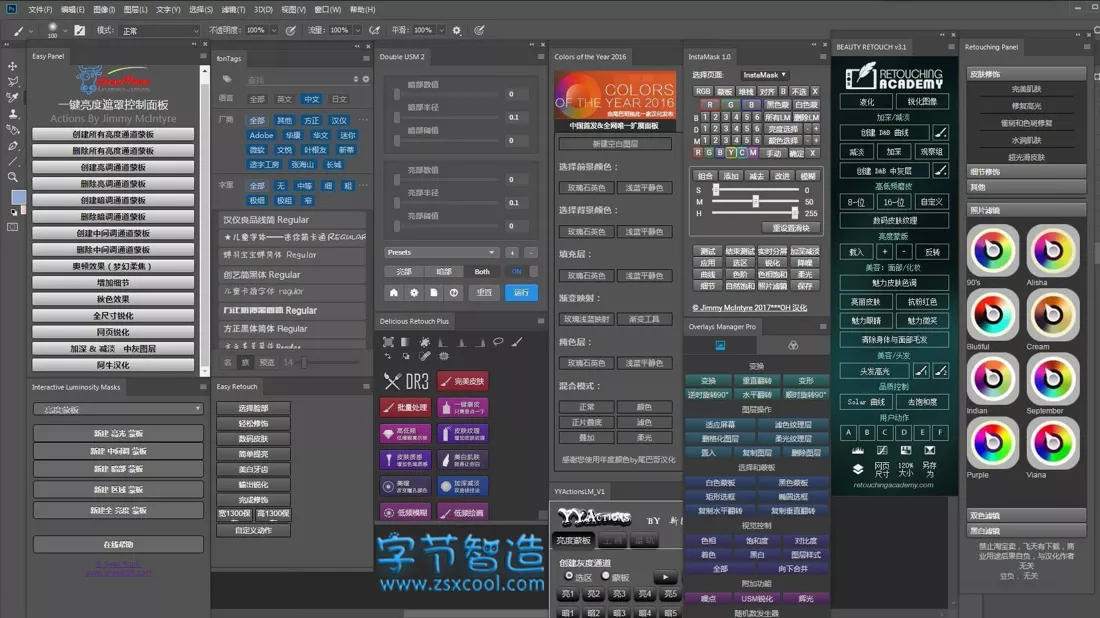Click the September color wheel filter
This screenshot has height=618, width=1100.
point(1052,379)
